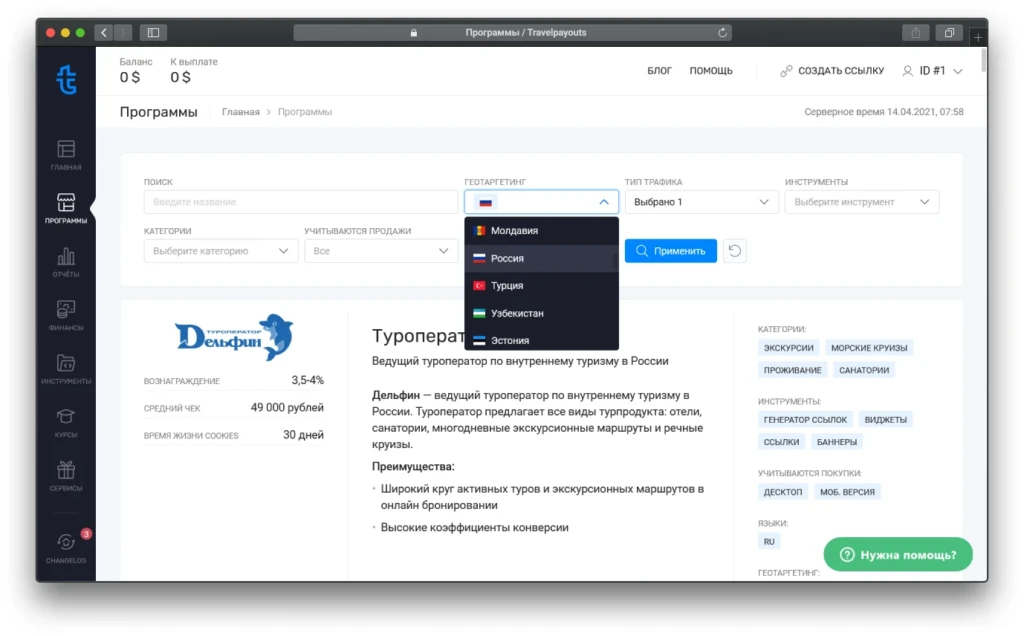Select Эстония from country list

tap(541, 339)
